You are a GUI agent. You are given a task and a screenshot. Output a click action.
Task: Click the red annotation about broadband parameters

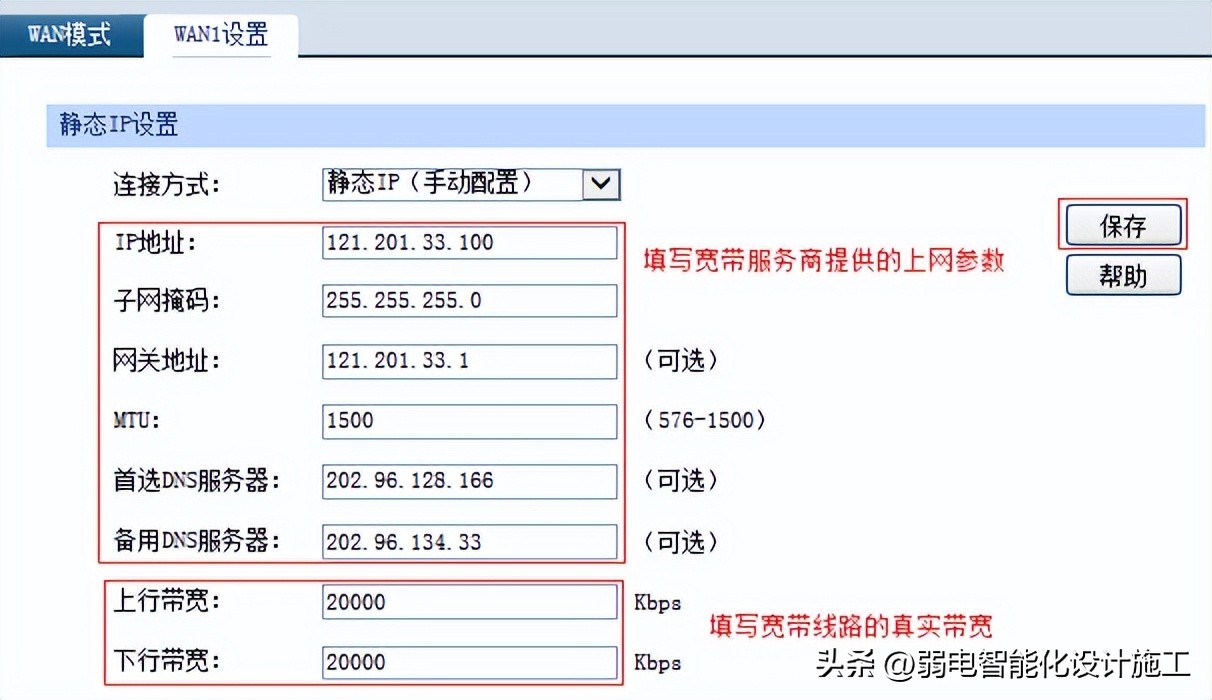(x=825, y=261)
